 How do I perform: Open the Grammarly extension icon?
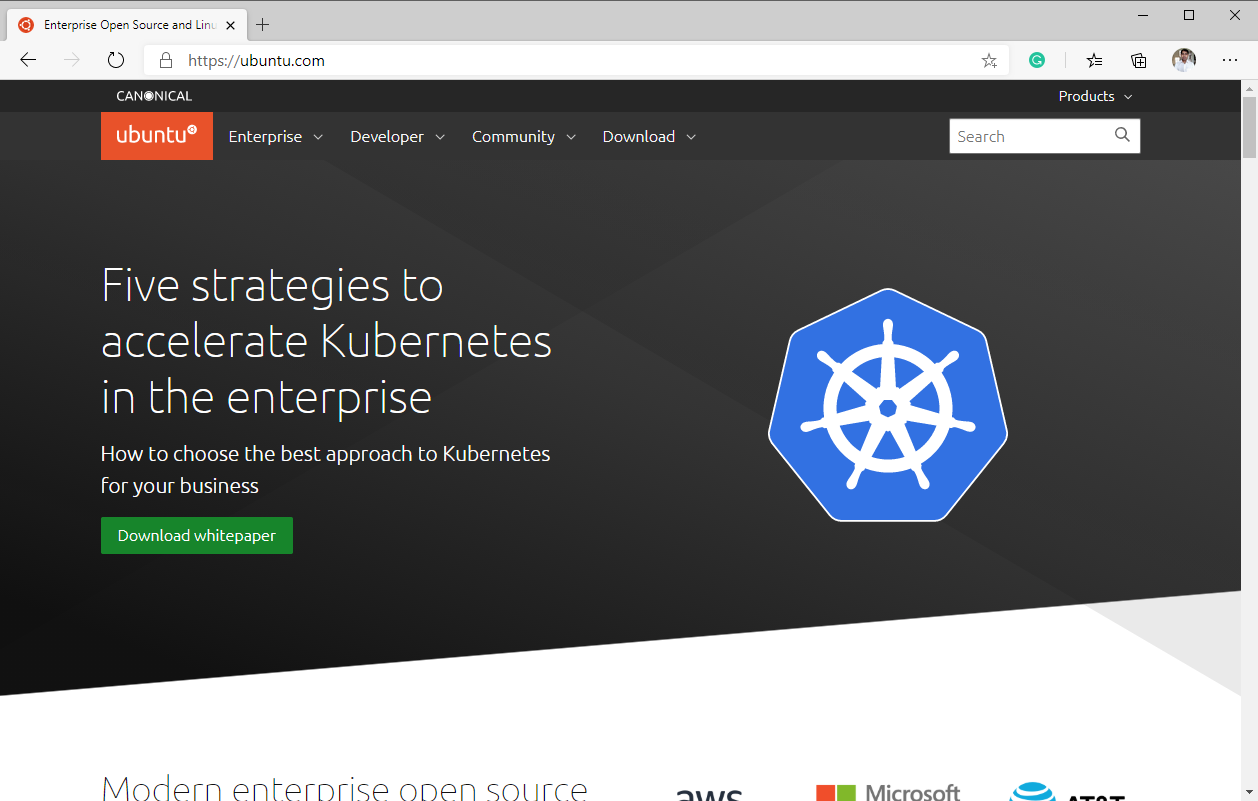1037,60
